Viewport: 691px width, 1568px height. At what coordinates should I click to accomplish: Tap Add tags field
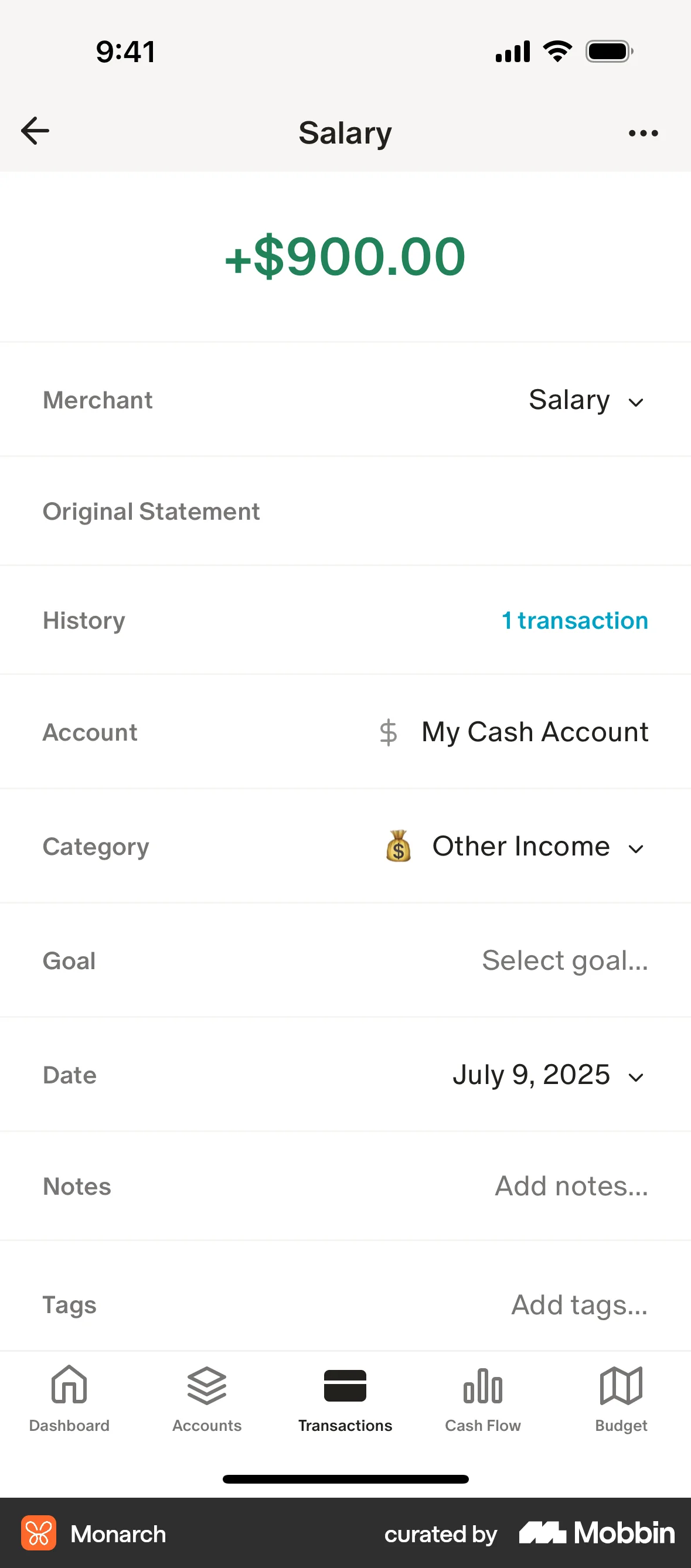point(579,1304)
